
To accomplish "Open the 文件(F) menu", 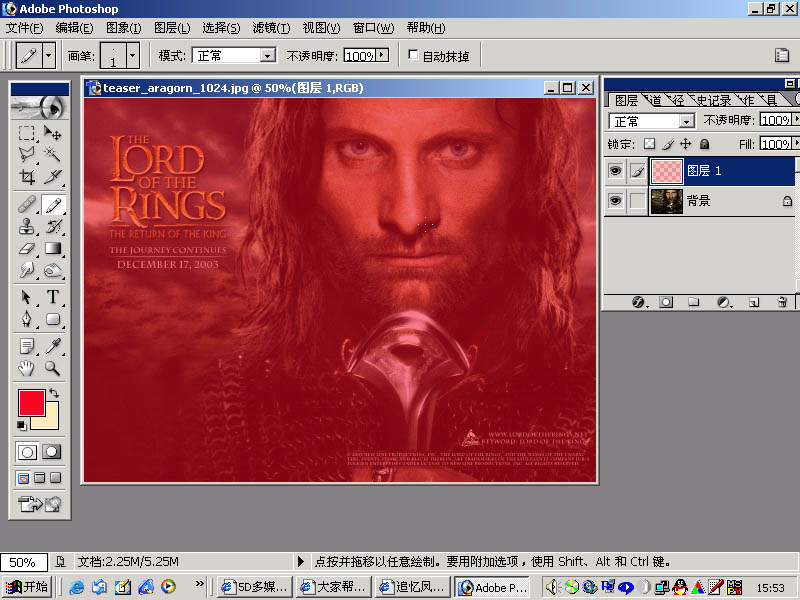I will coord(24,28).
